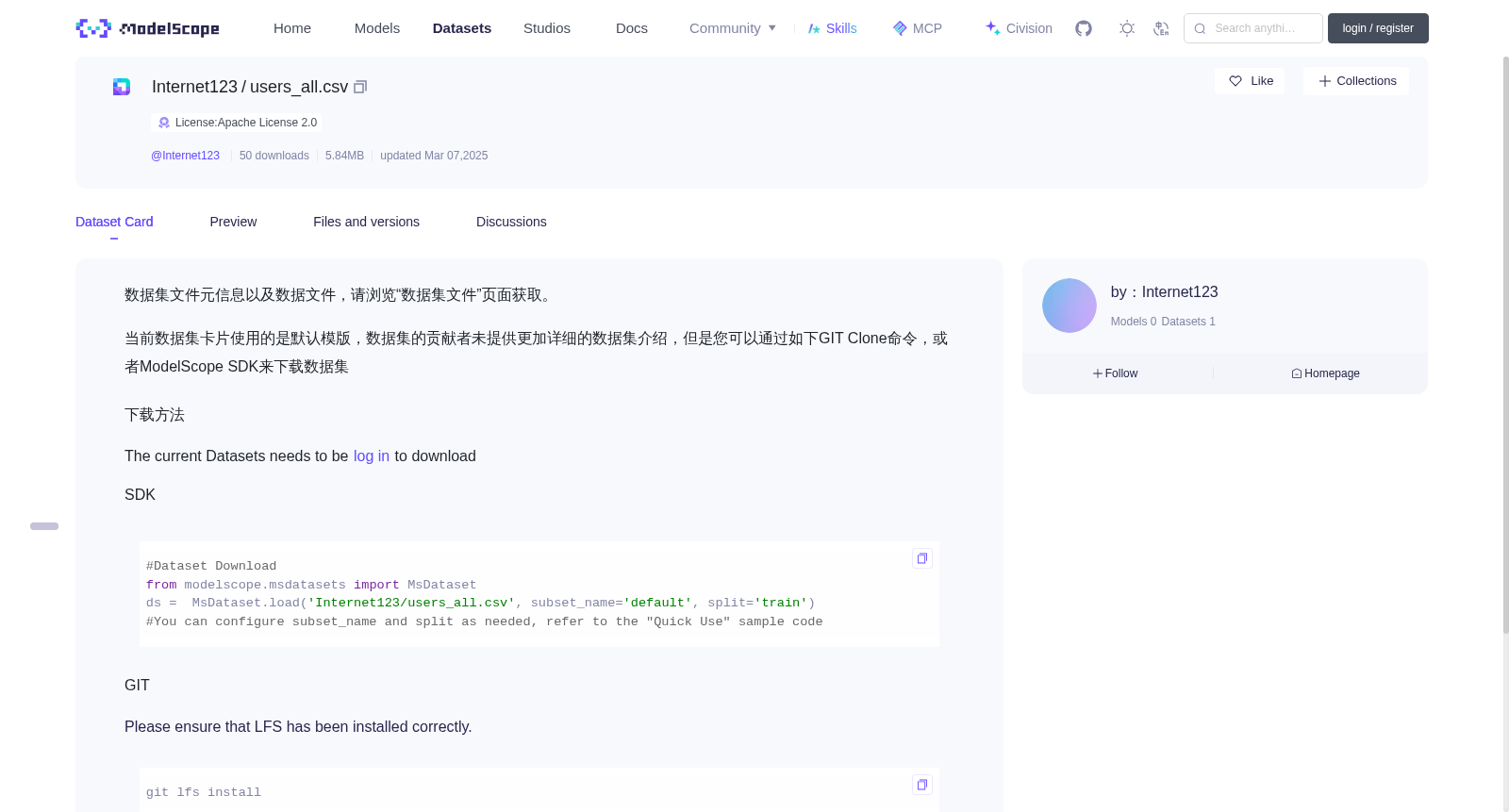Click 'Datasets 1' in author card

[x=1188, y=322]
